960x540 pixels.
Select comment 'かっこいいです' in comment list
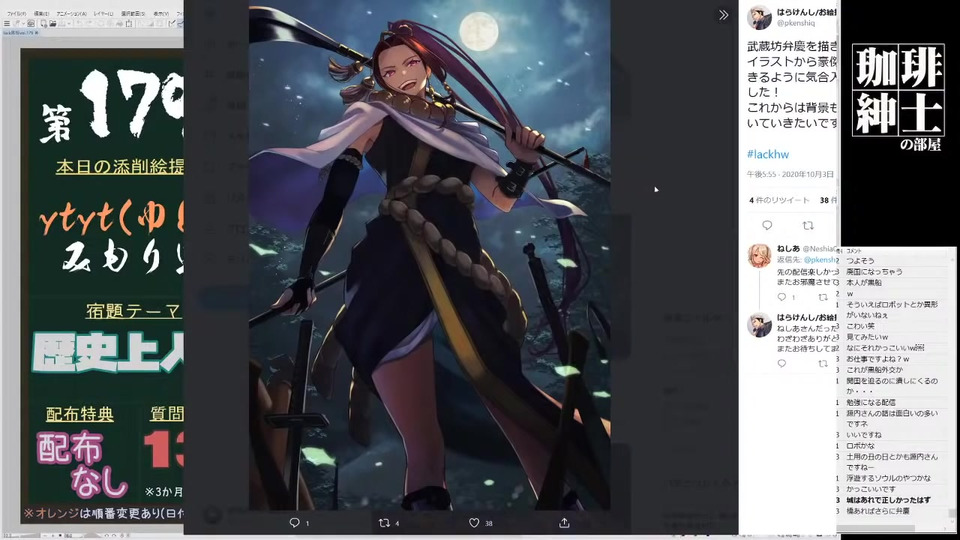click(x=871, y=489)
